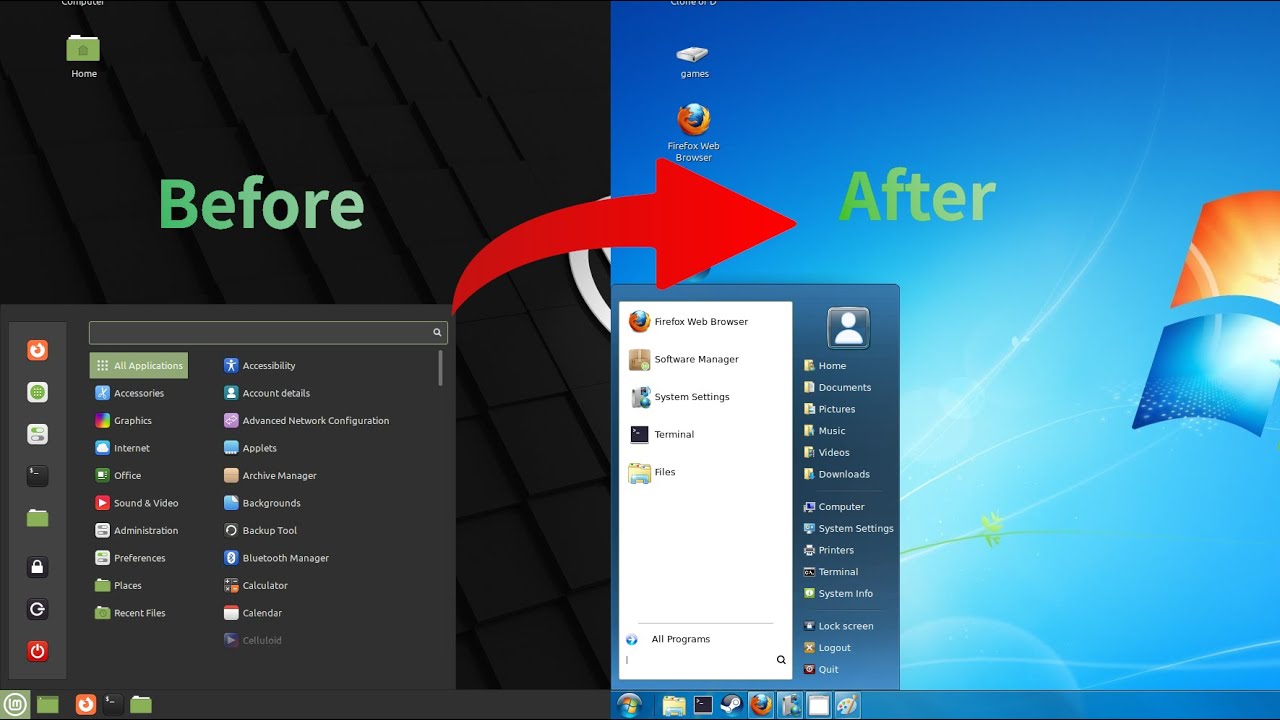Click the dark menu search input field
This screenshot has height=720, width=1280.
pyautogui.click(x=268, y=332)
